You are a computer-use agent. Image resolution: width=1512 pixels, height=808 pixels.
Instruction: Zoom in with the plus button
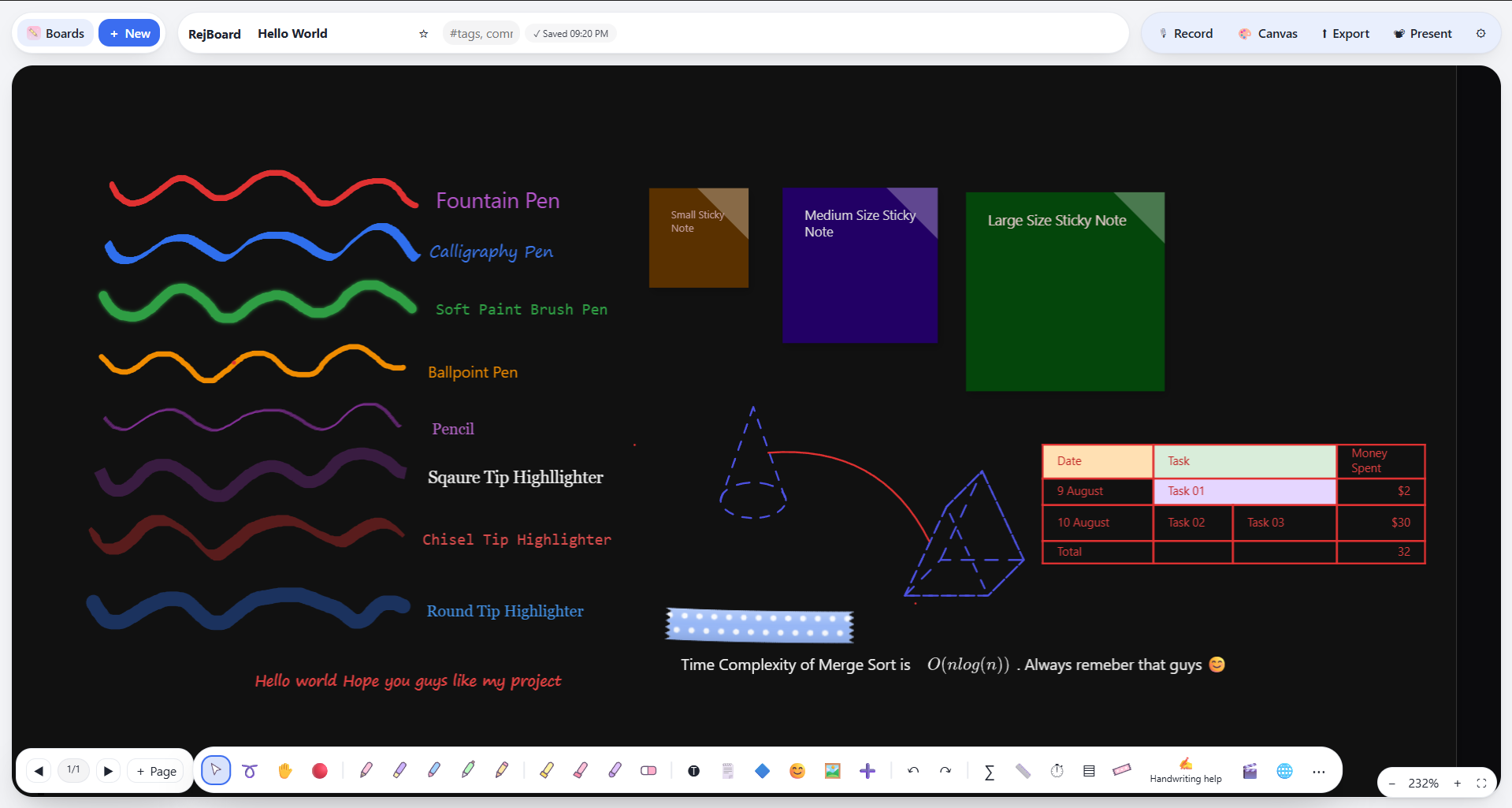pyautogui.click(x=1457, y=783)
